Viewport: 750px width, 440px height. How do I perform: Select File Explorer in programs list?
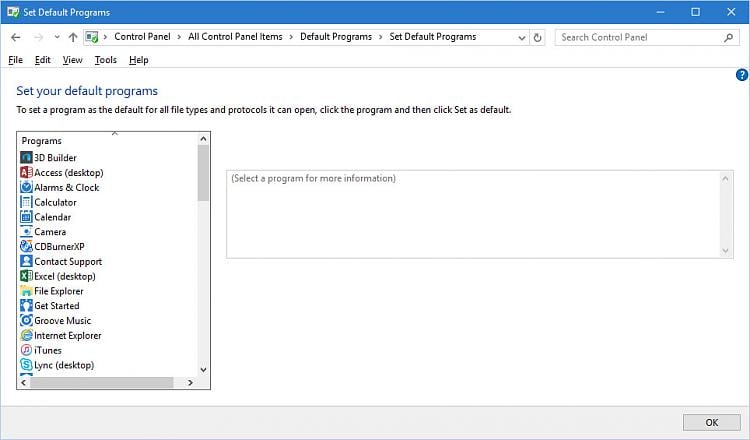(x=59, y=291)
